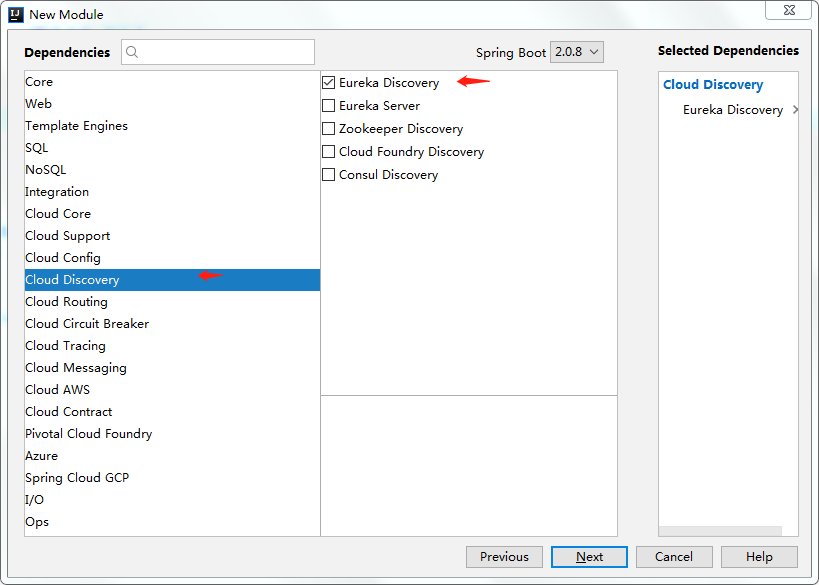Image resolution: width=819 pixels, height=585 pixels.
Task: Open the Spring Boot version dropdown
Action: (577, 52)
